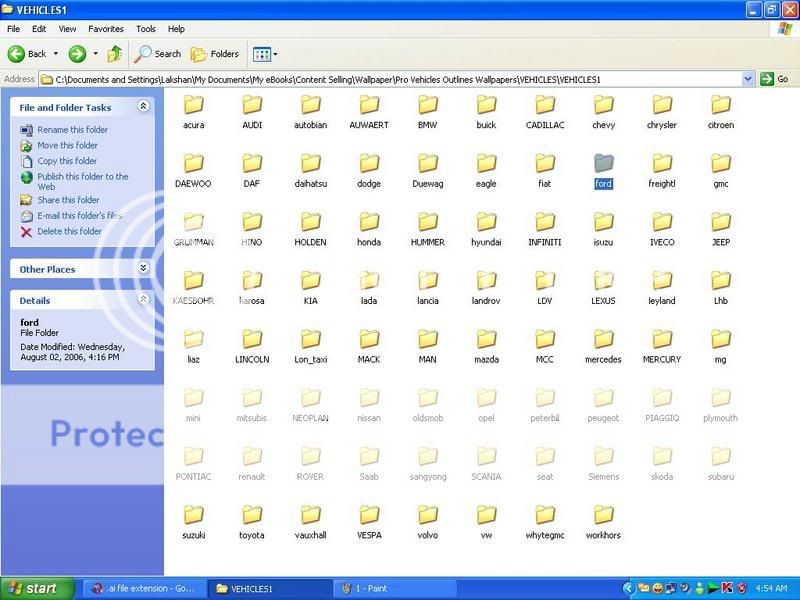Image resolution: width=800 pixels, height=600 pixels.
Task: Select the AUDI folder
Action: pyautogui.click(x=252, y=112)
